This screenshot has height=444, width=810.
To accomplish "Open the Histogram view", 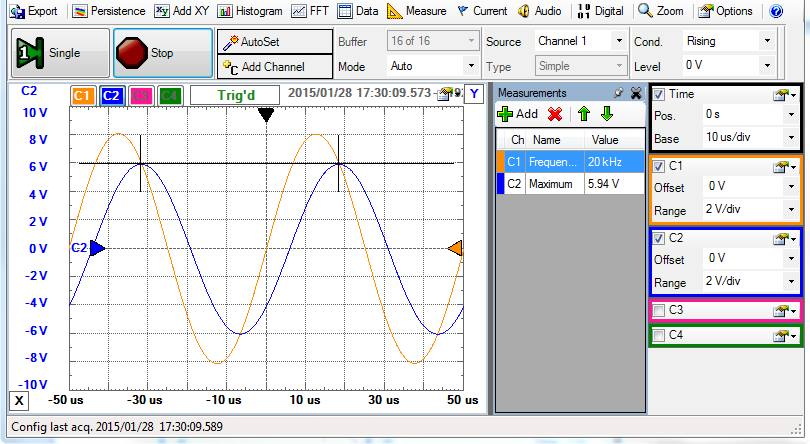I will pos(251,11).
